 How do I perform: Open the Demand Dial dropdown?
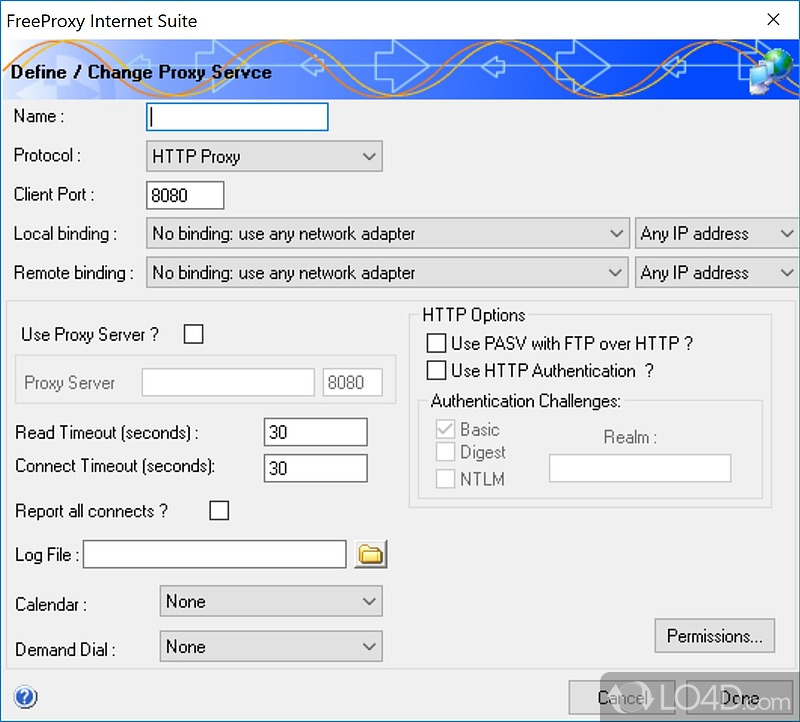(x=271, y=646)
